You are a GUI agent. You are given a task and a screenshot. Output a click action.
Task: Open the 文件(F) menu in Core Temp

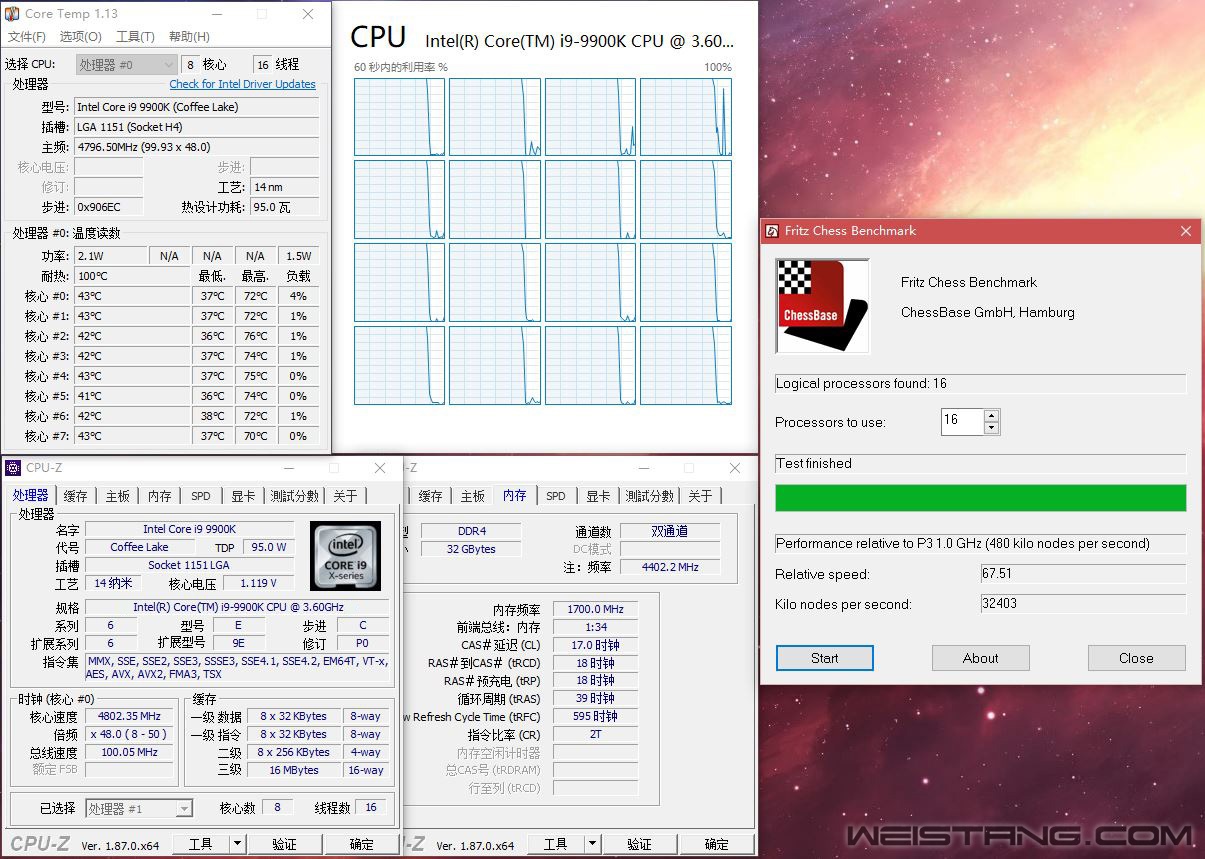[27, 37]
